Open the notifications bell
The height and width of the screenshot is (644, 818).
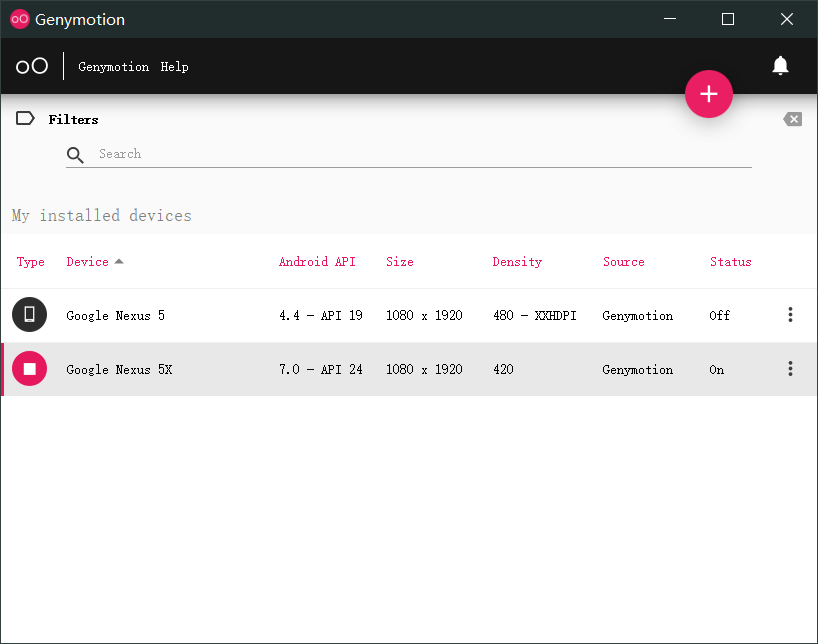click(780, 66)
